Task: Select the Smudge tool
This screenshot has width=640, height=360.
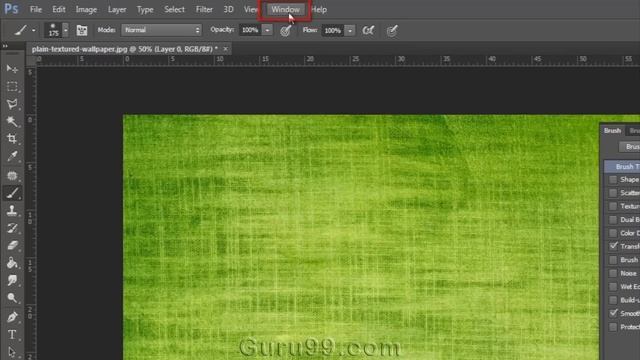Action: point(12,280)
